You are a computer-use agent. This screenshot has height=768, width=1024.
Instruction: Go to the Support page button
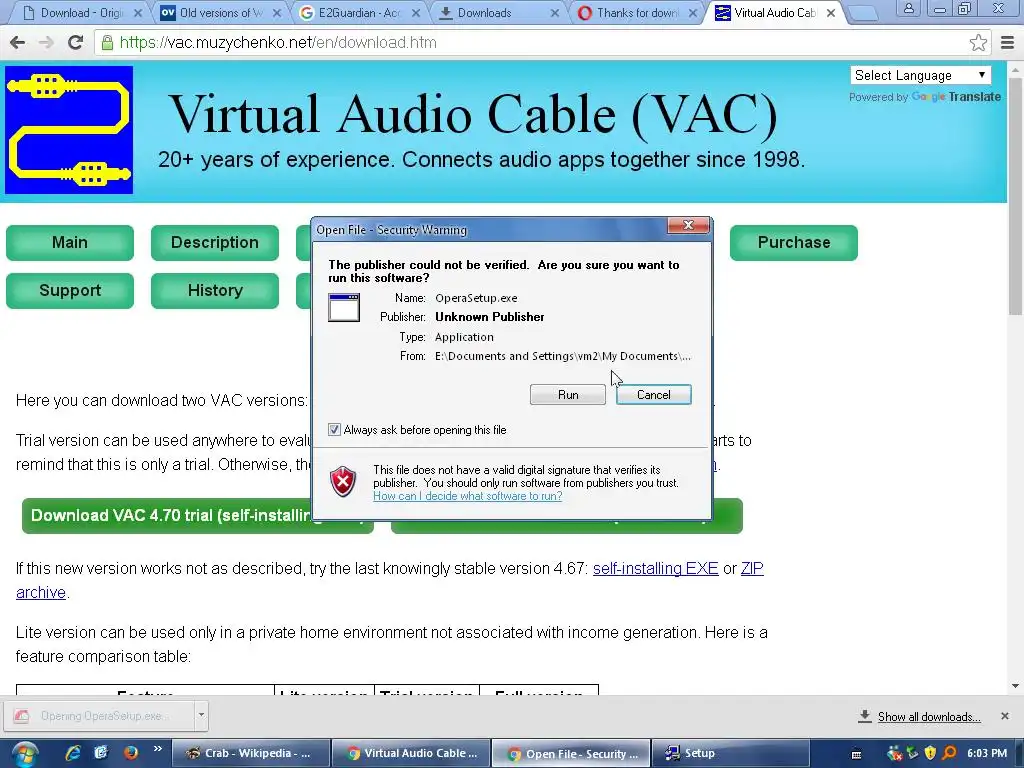click(70, 291)
